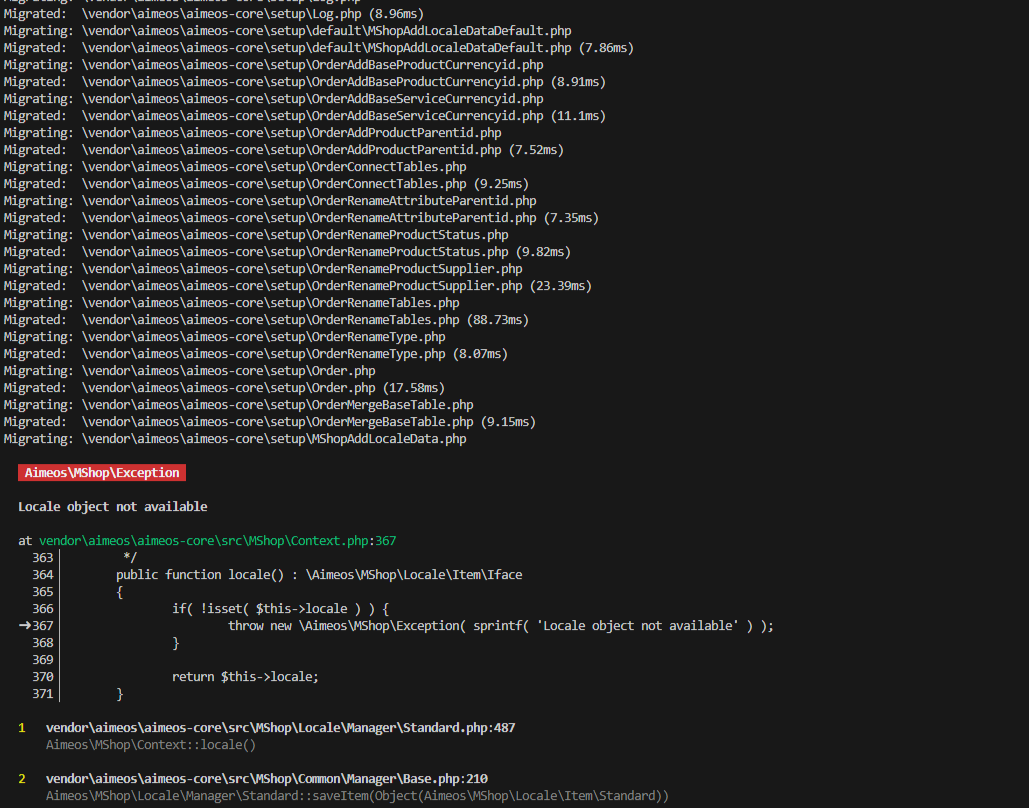
Task: Click the throw new Exception code line
Action: [501, 626]
